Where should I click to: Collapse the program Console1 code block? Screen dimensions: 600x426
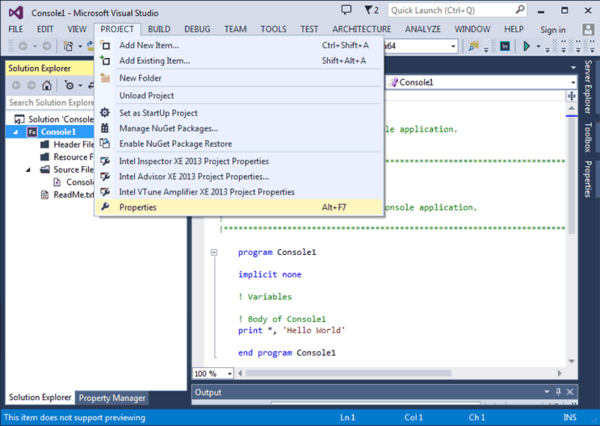coord(215,252)
